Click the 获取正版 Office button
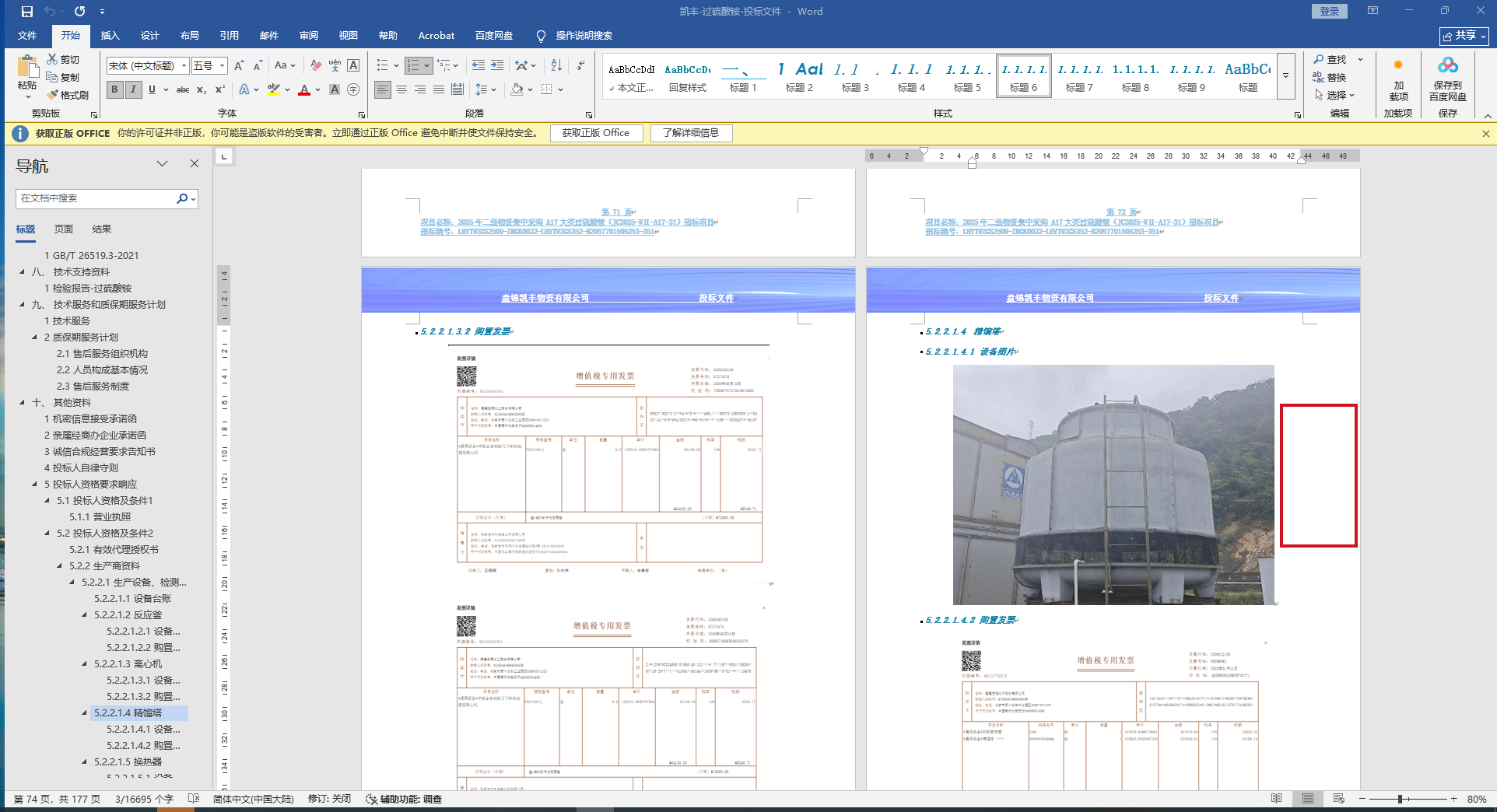 pos(596,133)
